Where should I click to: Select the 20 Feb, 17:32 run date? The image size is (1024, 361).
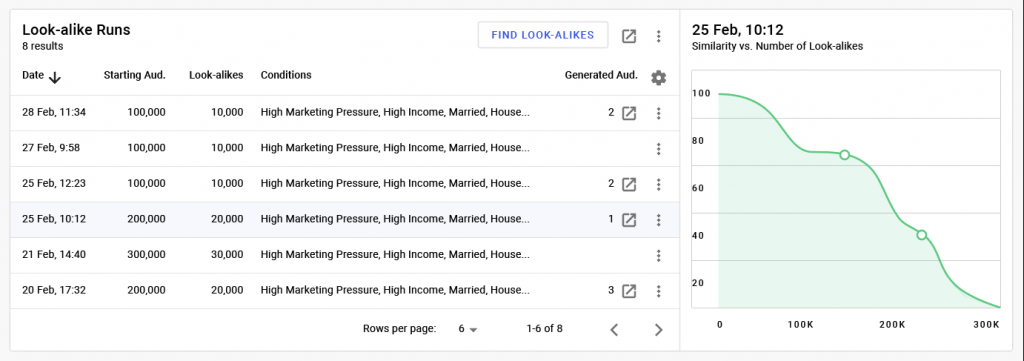tap(54, 290)
